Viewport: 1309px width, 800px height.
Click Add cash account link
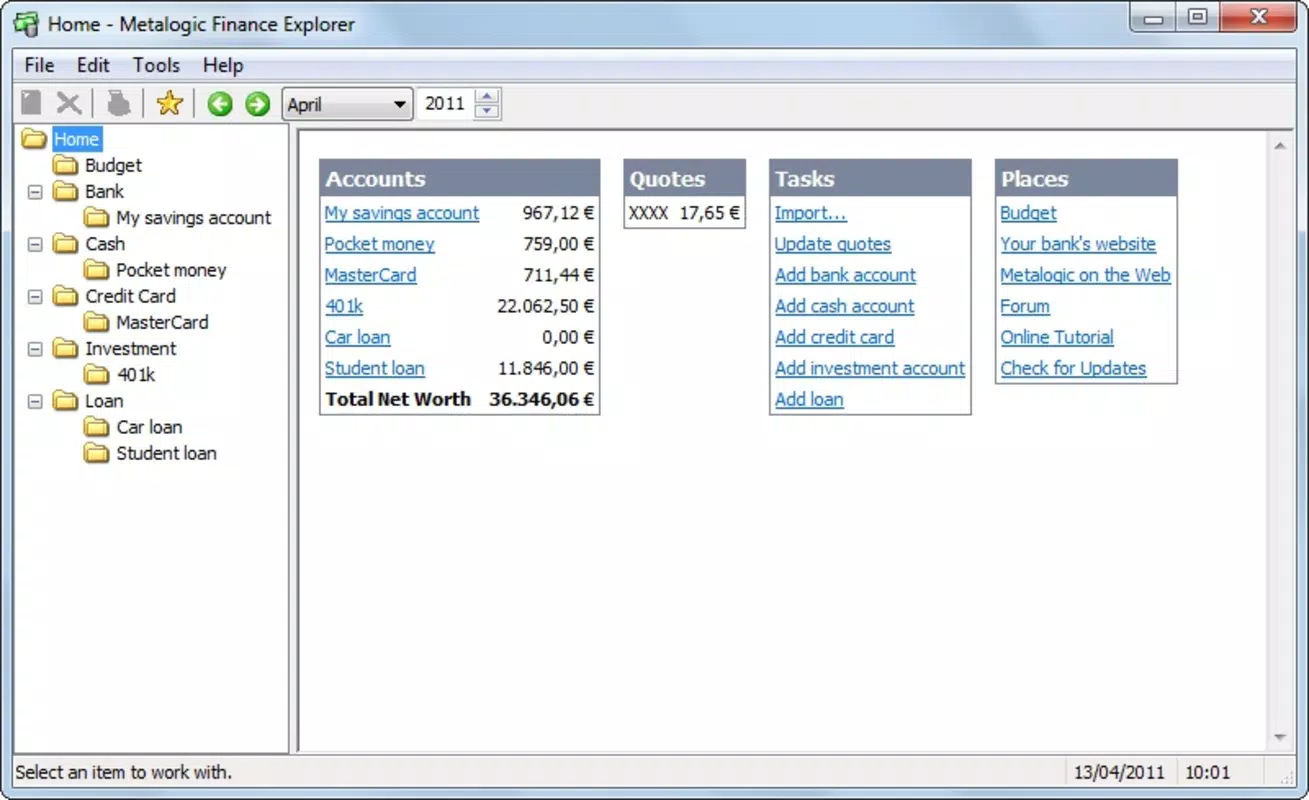(x=845, y=306)
